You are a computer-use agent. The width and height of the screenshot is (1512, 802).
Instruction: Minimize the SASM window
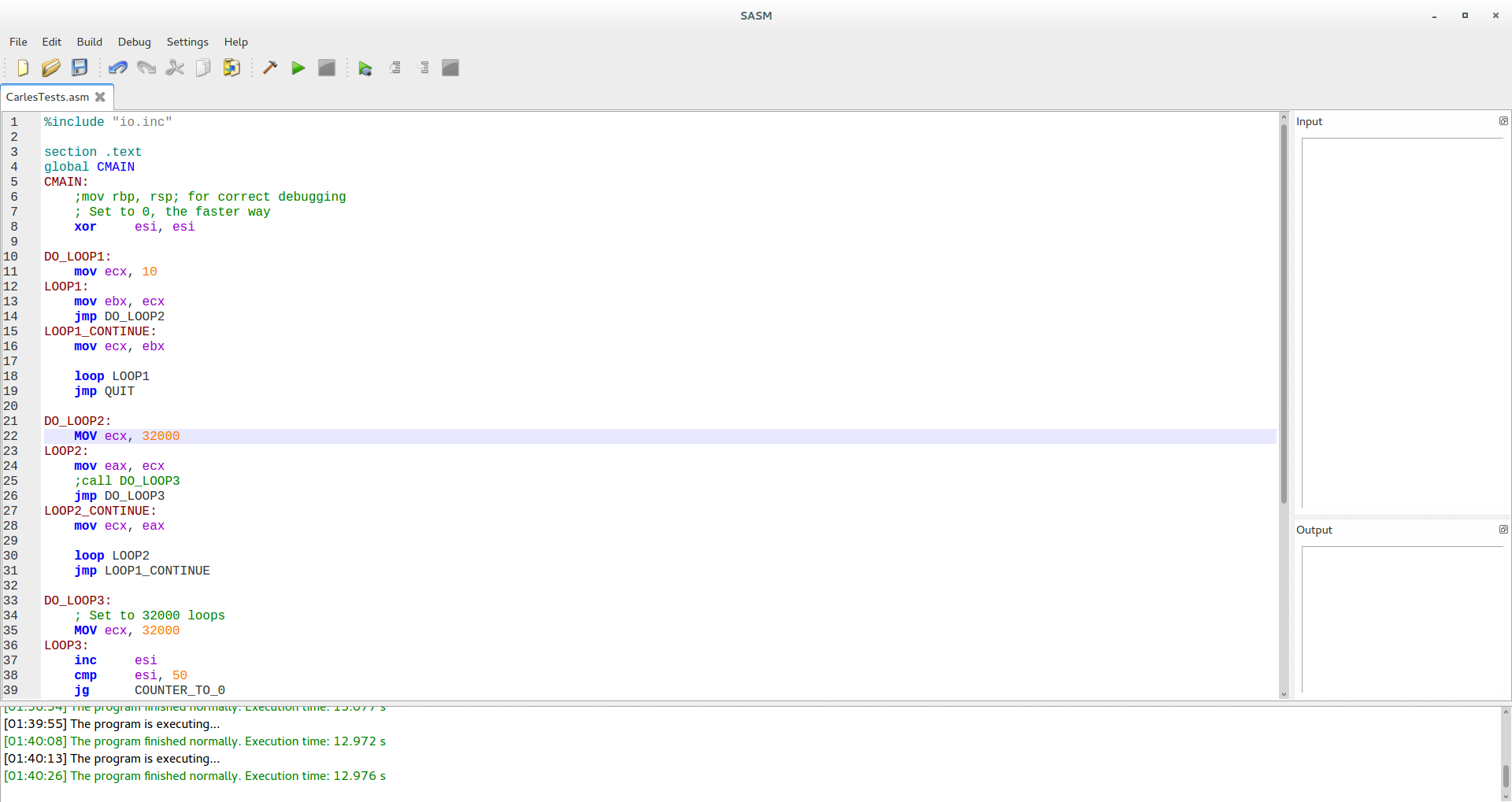point(1435,16)
